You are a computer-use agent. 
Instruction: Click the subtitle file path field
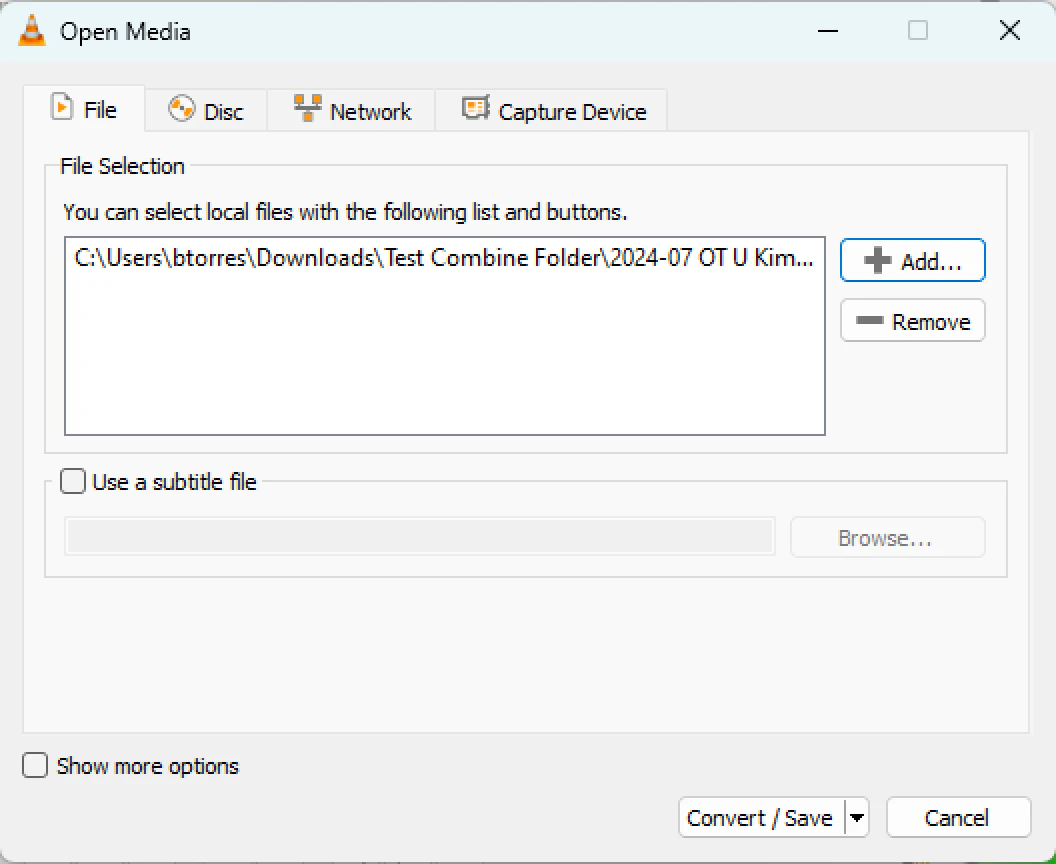[420, 537]
